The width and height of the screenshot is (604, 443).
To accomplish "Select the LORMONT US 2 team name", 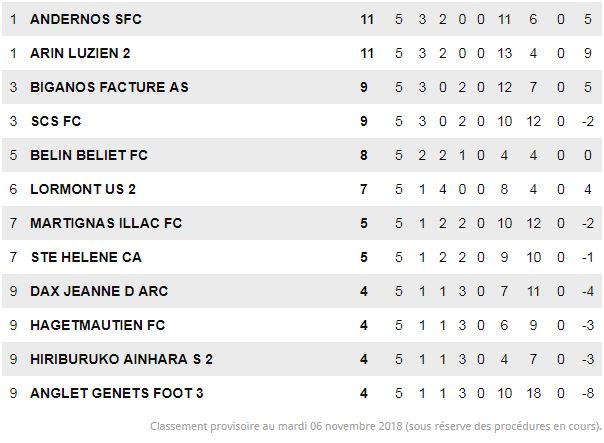I will pyautogui.click(x=83, y=189).
